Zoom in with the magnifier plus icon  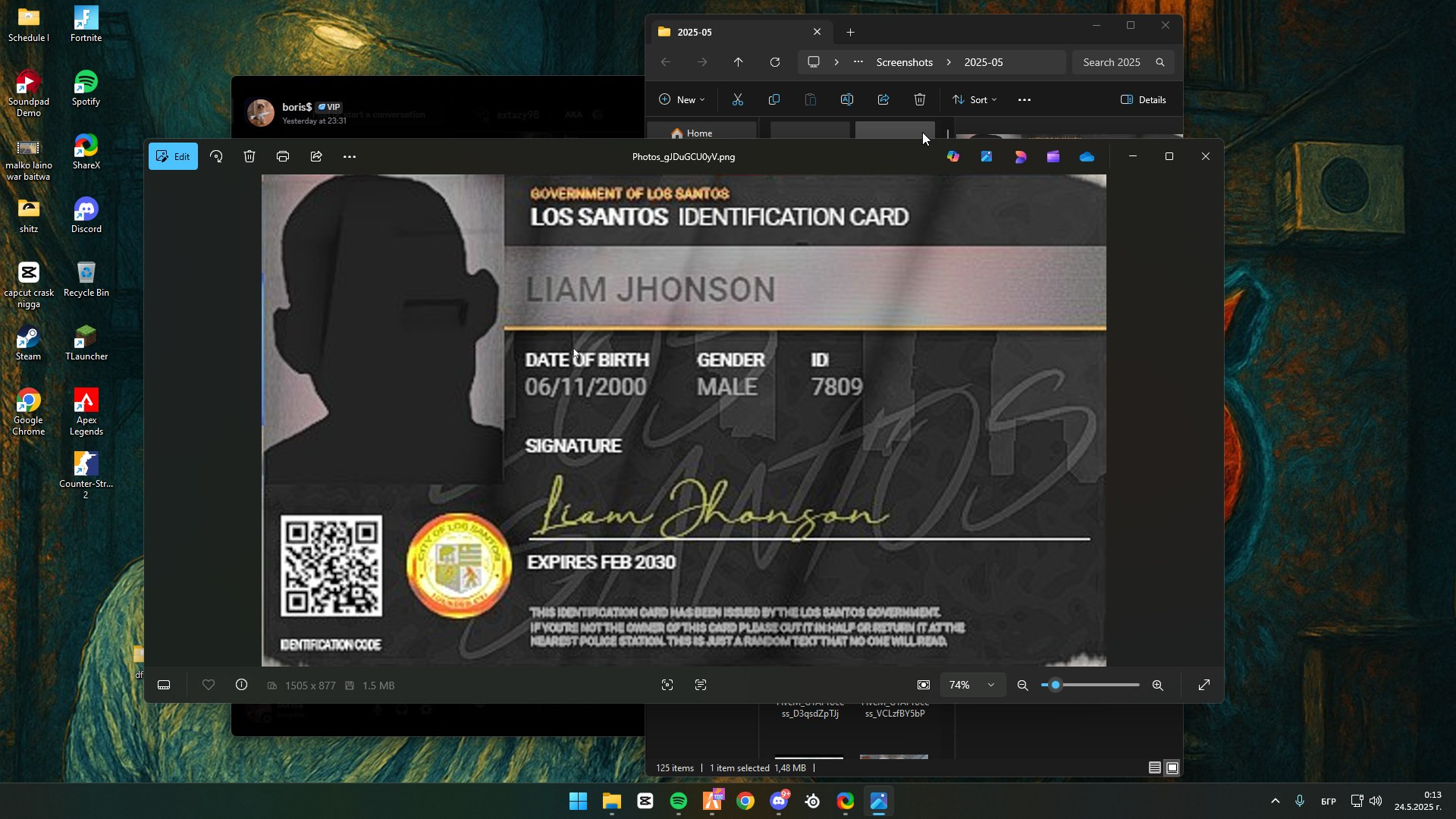click(x=1157, y=685)
